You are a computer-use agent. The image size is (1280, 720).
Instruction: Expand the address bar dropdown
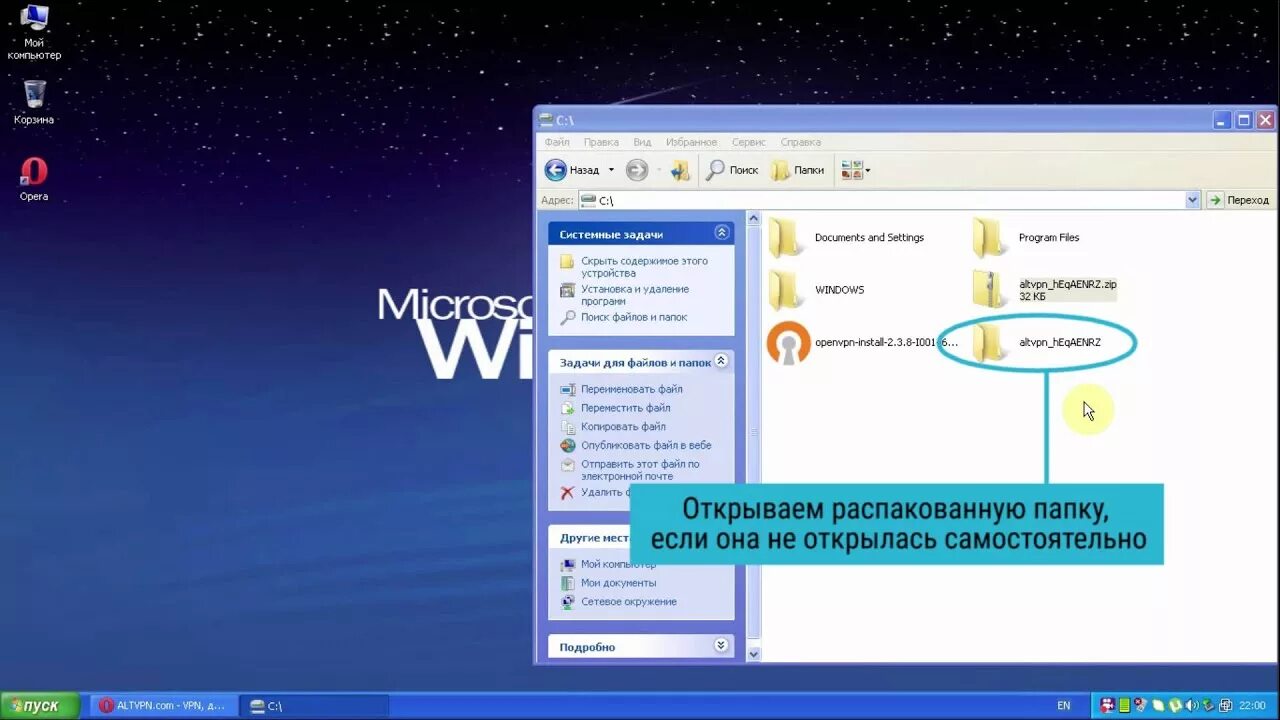(x=1192, y=200)
